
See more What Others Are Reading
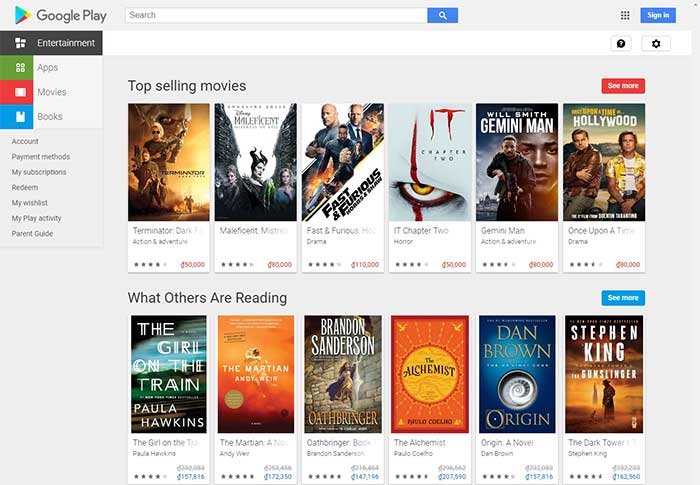[623, 298]
